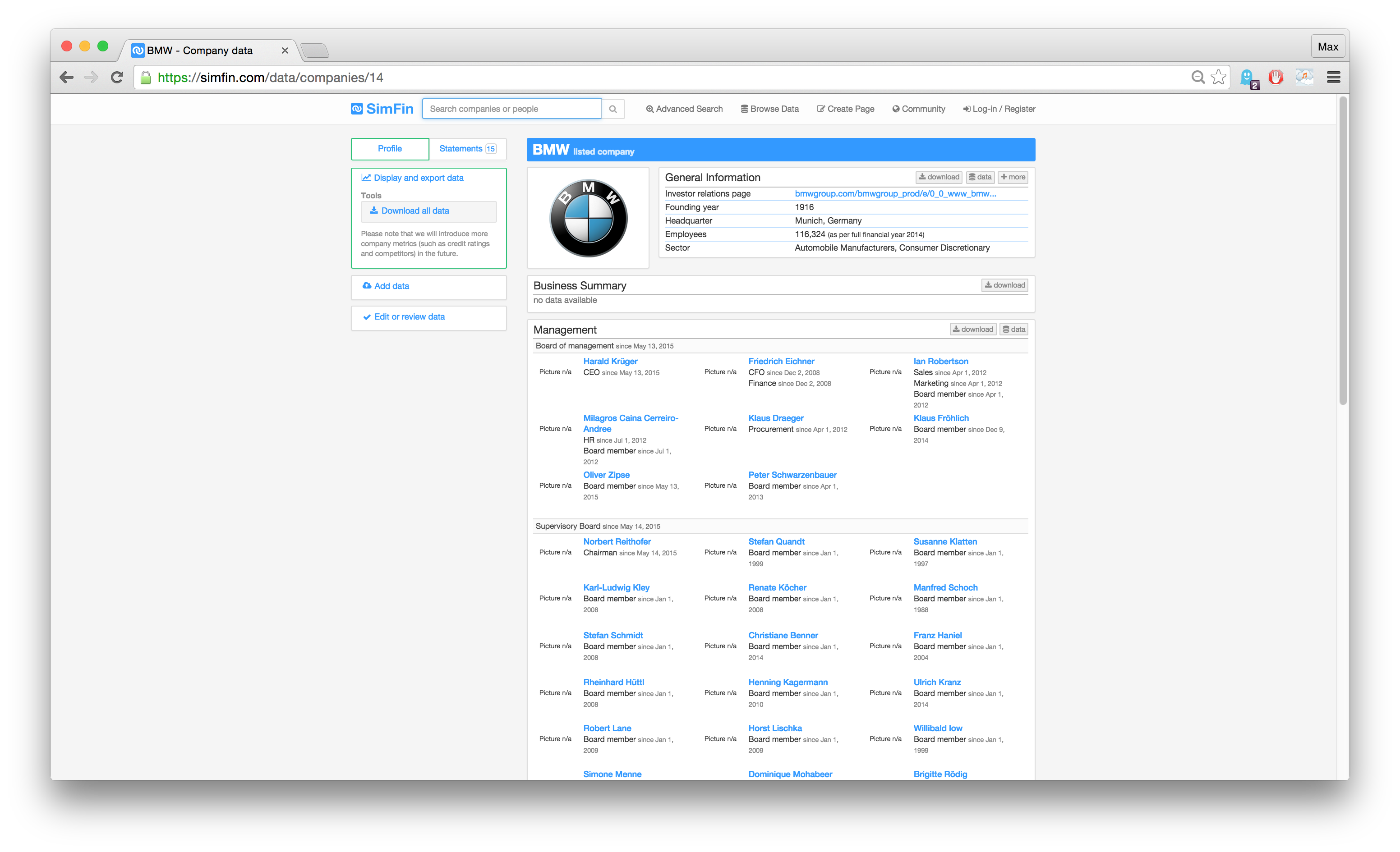Click the browser back arrow
Screen dimensions: 1400x852
67,77
